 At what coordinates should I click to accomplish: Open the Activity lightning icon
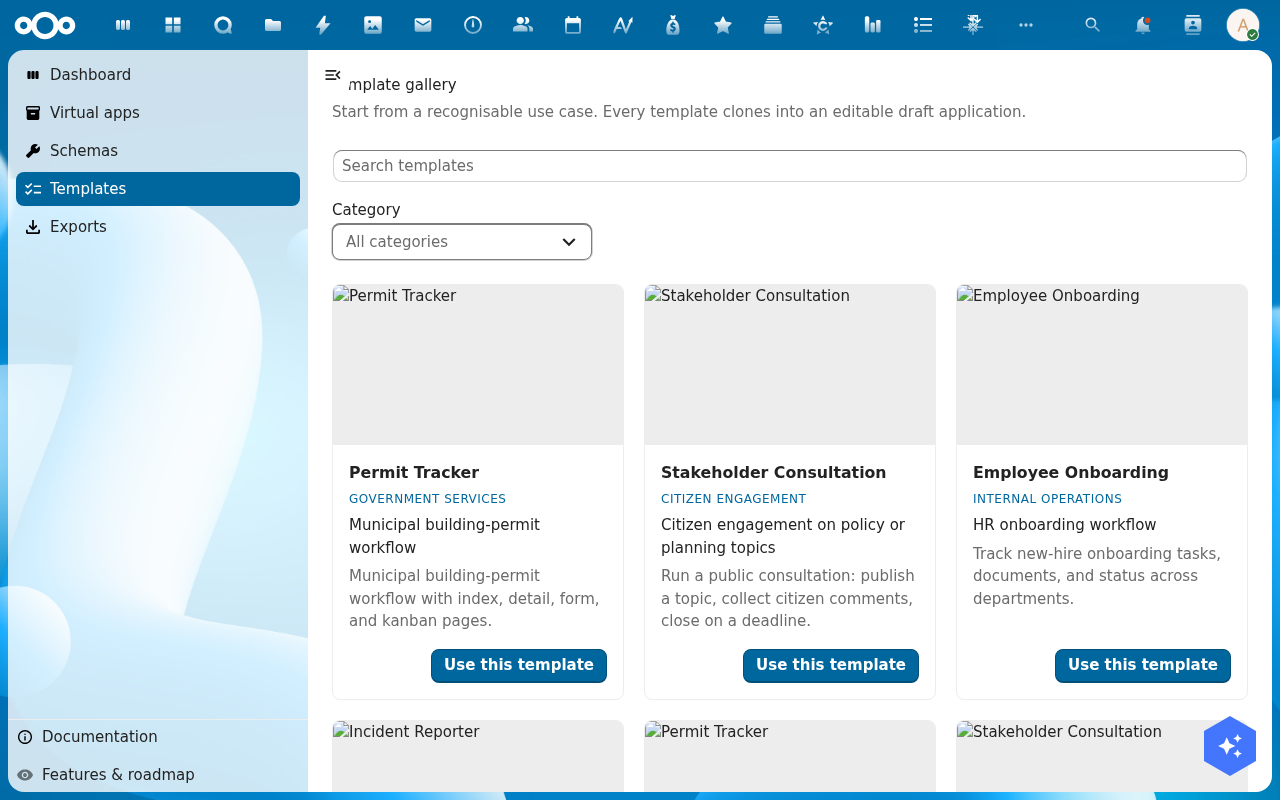[x=323, y=25]
